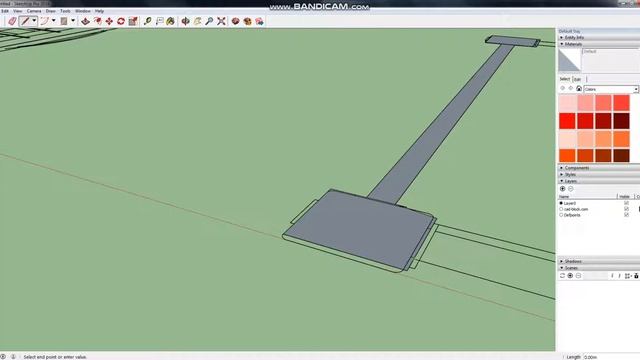
Task: Open the Edit menu
Action: coord(5,11)
